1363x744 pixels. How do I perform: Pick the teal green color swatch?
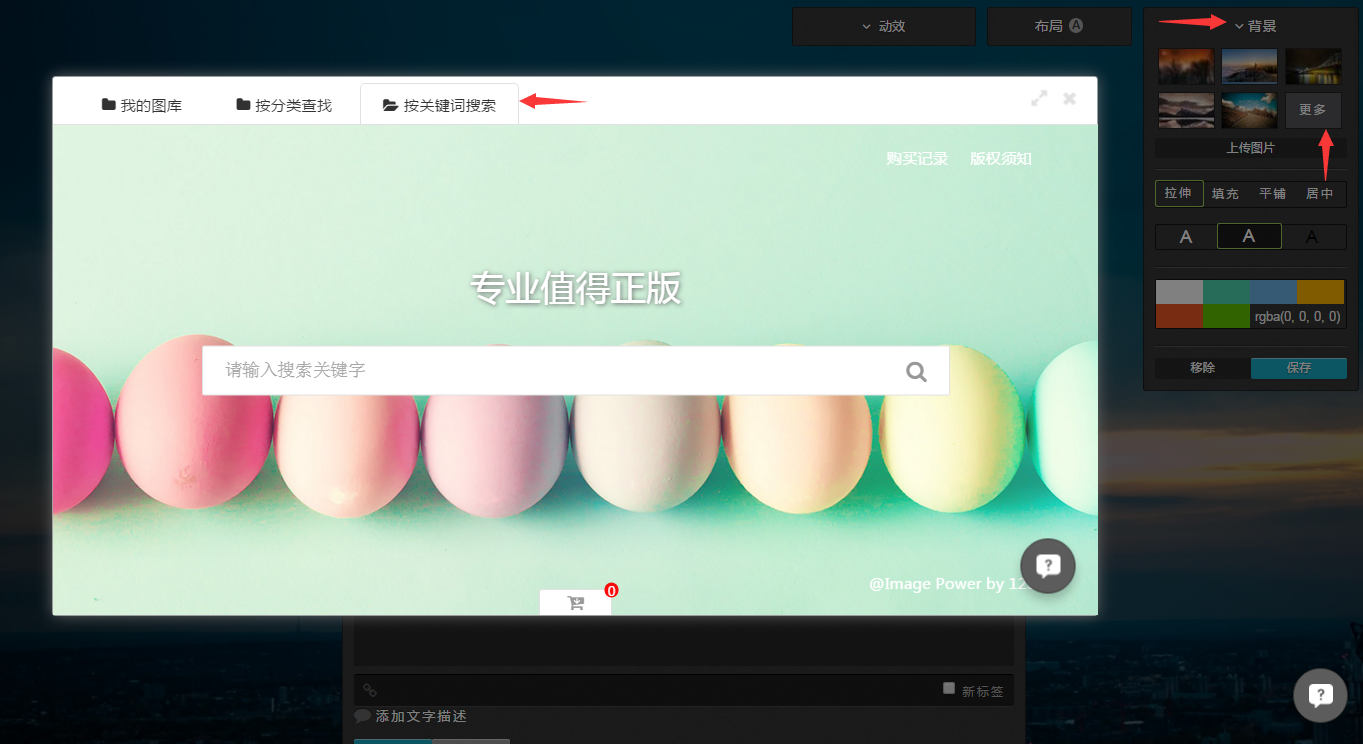click(1226, 292)
